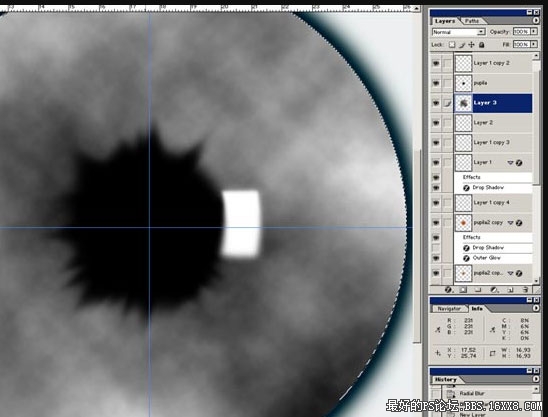The image size is (548, 417).
Task: Open Drop Shadow effect under Layer 1
Action: [488, 188]
